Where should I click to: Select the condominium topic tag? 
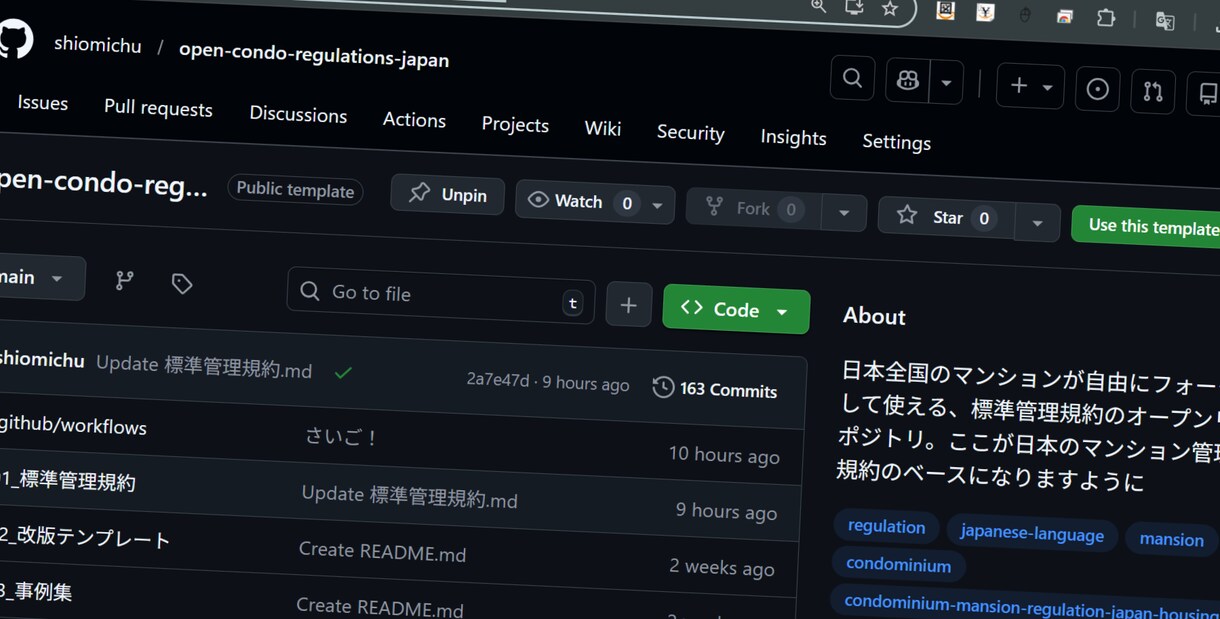pyautogui.click(x=898, y=565)
